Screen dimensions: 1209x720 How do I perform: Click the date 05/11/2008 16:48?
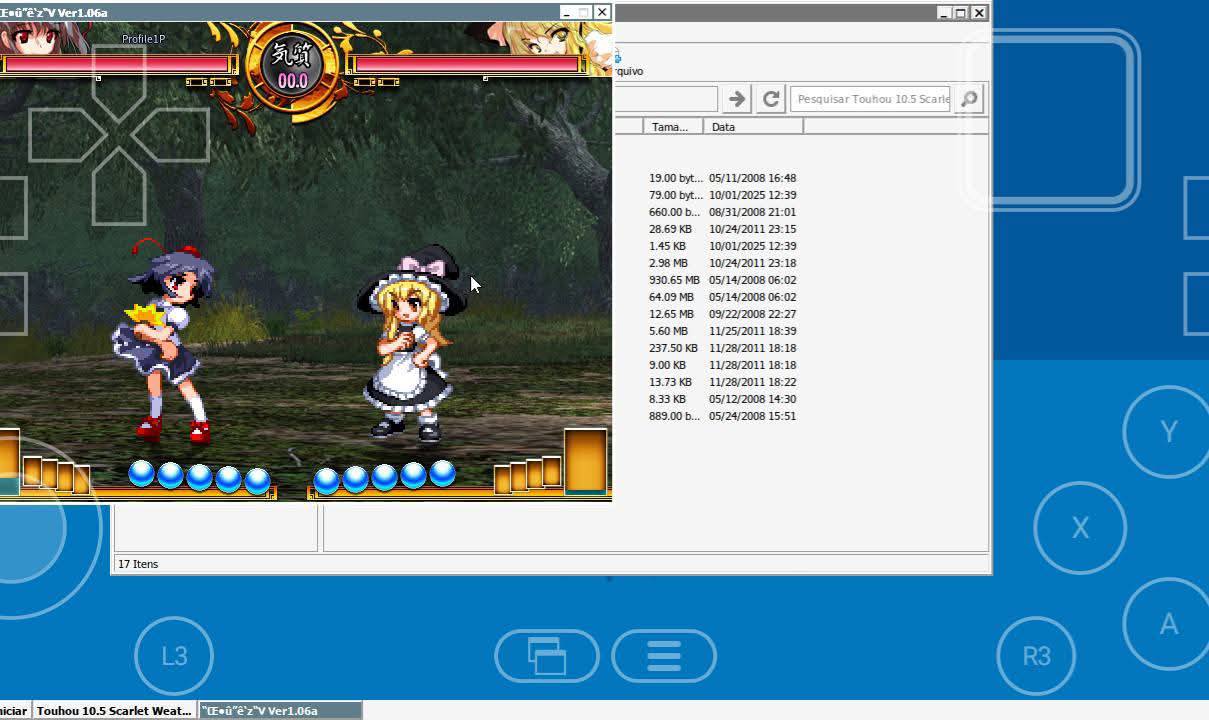pyautogui.click(x=752, y=178)
